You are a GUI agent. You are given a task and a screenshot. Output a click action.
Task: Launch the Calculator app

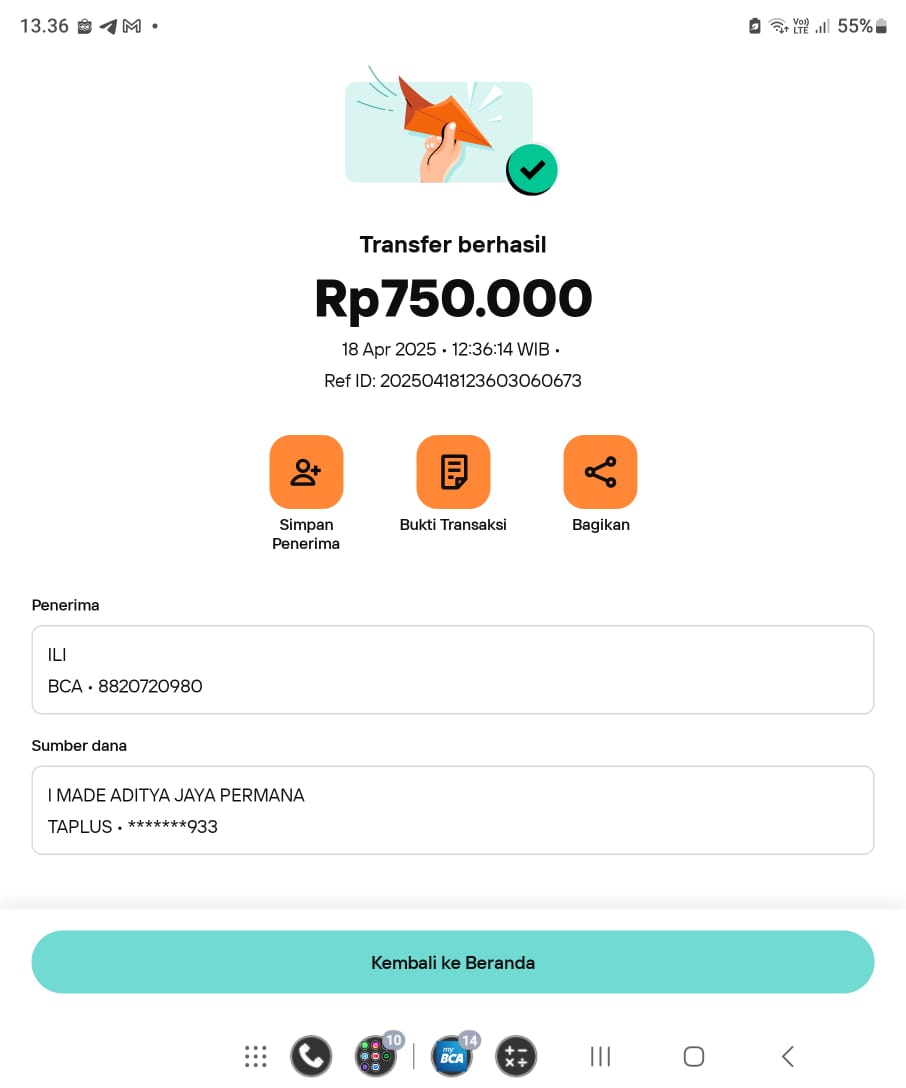516,1056
